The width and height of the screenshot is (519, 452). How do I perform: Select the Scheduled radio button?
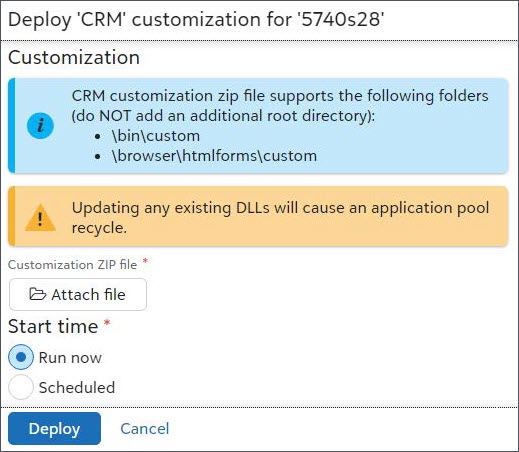pyautogui.click(x=21, y=387)
